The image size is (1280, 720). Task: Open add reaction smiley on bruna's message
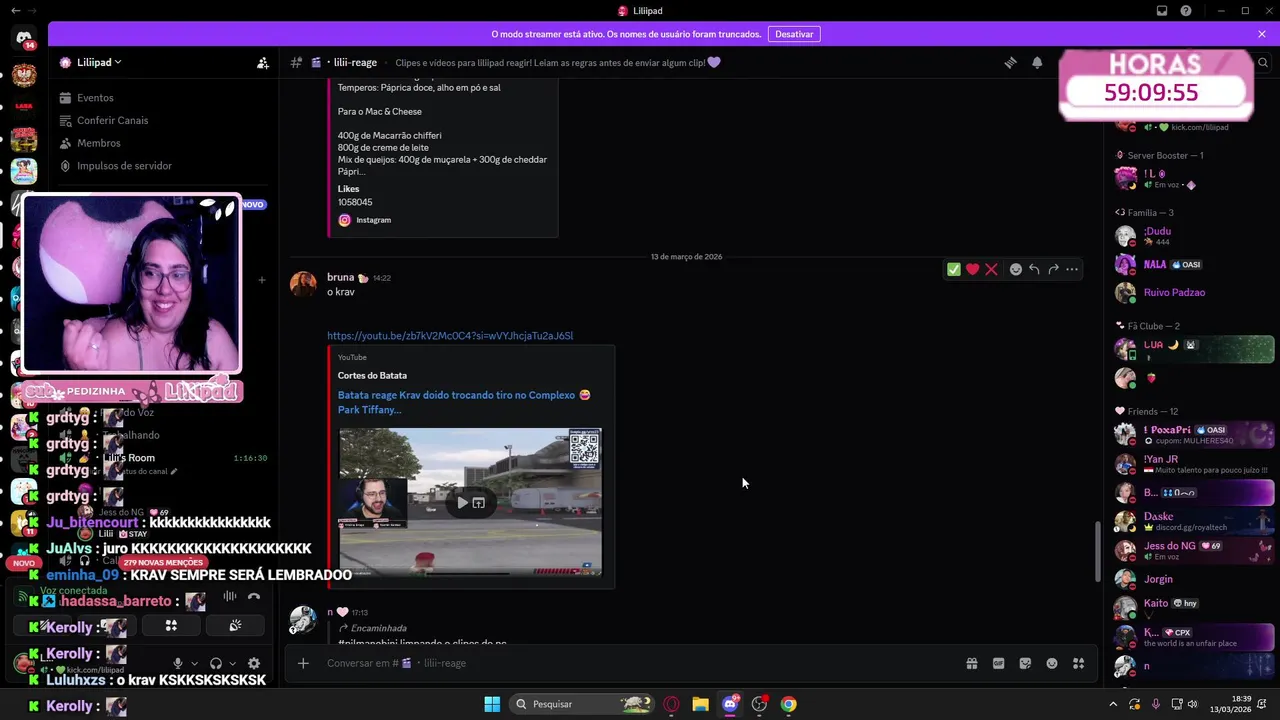tap(1015, 269)
